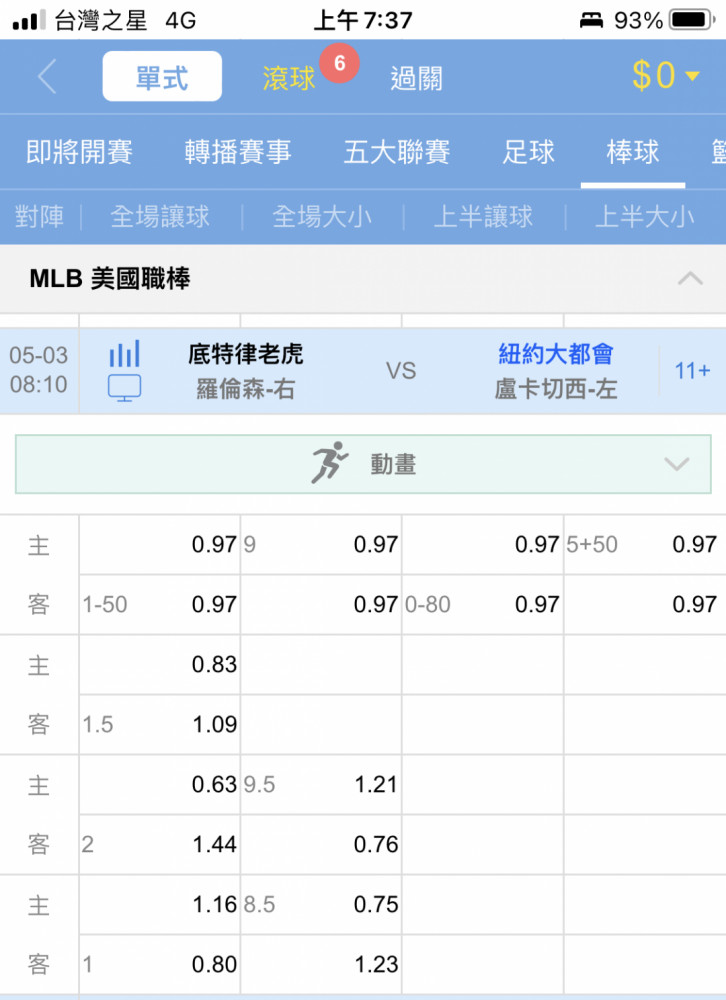Switch to 滾球 live betting mode
Viewport: 726px width, 1000px height.
(x=289, y=78)
